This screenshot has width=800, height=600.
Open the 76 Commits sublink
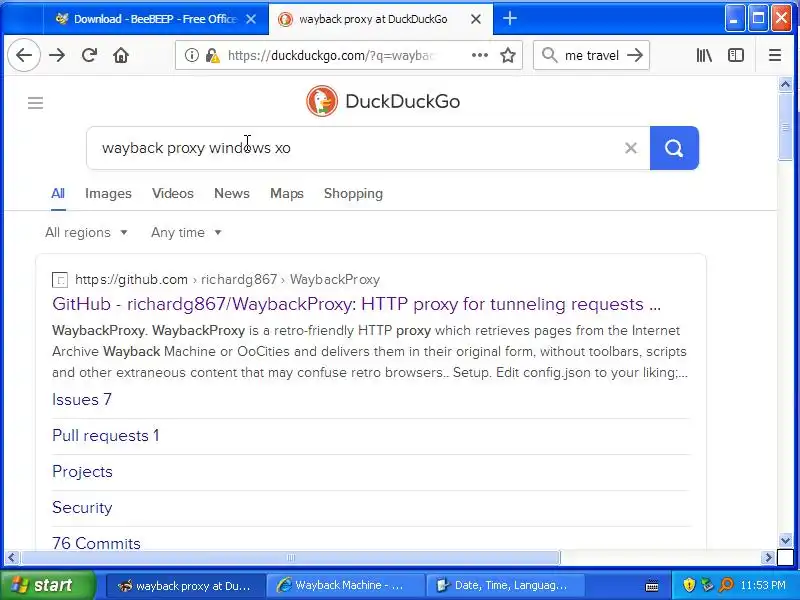click(96, 543)
